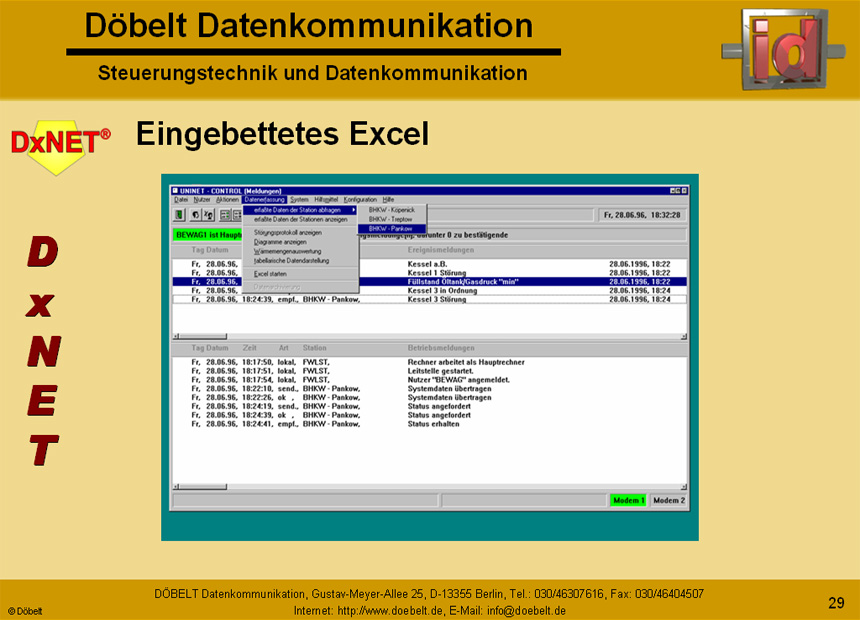Open the Konfiguration menu
860x620 pixels.
tap(360, 200)
